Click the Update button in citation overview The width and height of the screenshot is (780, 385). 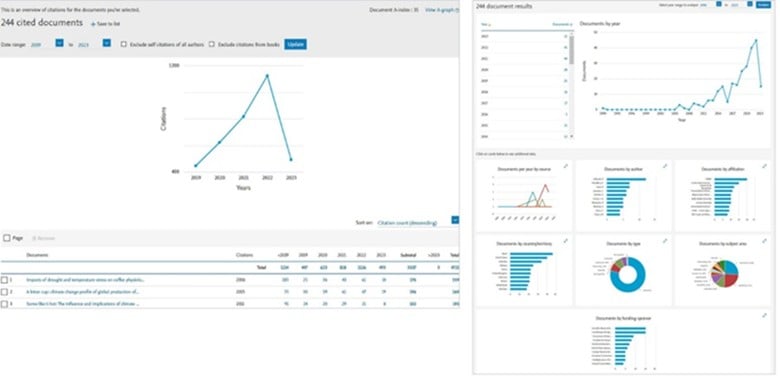pos(295,44)
